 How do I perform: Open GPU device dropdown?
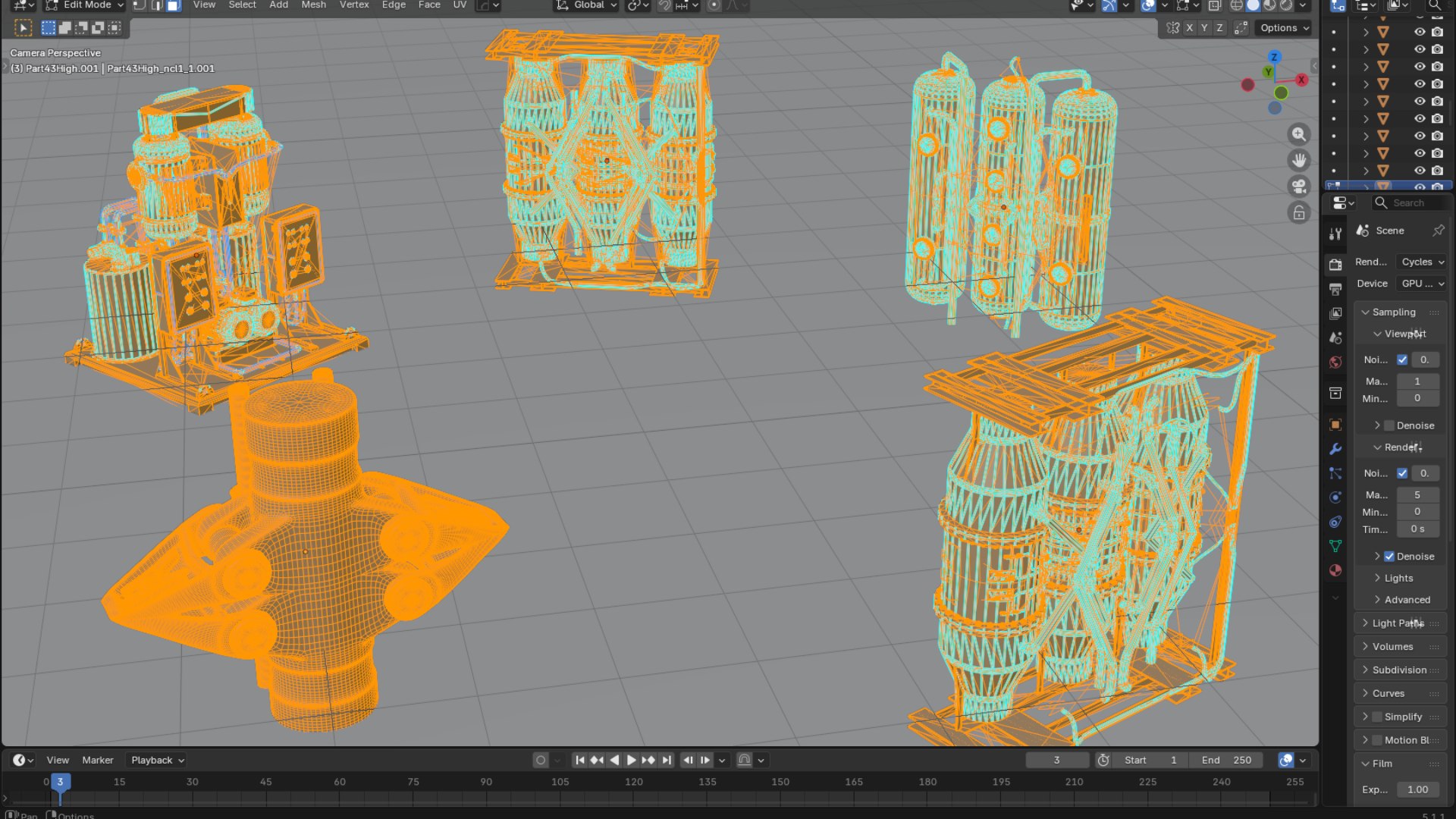(x=1422, y=284)
